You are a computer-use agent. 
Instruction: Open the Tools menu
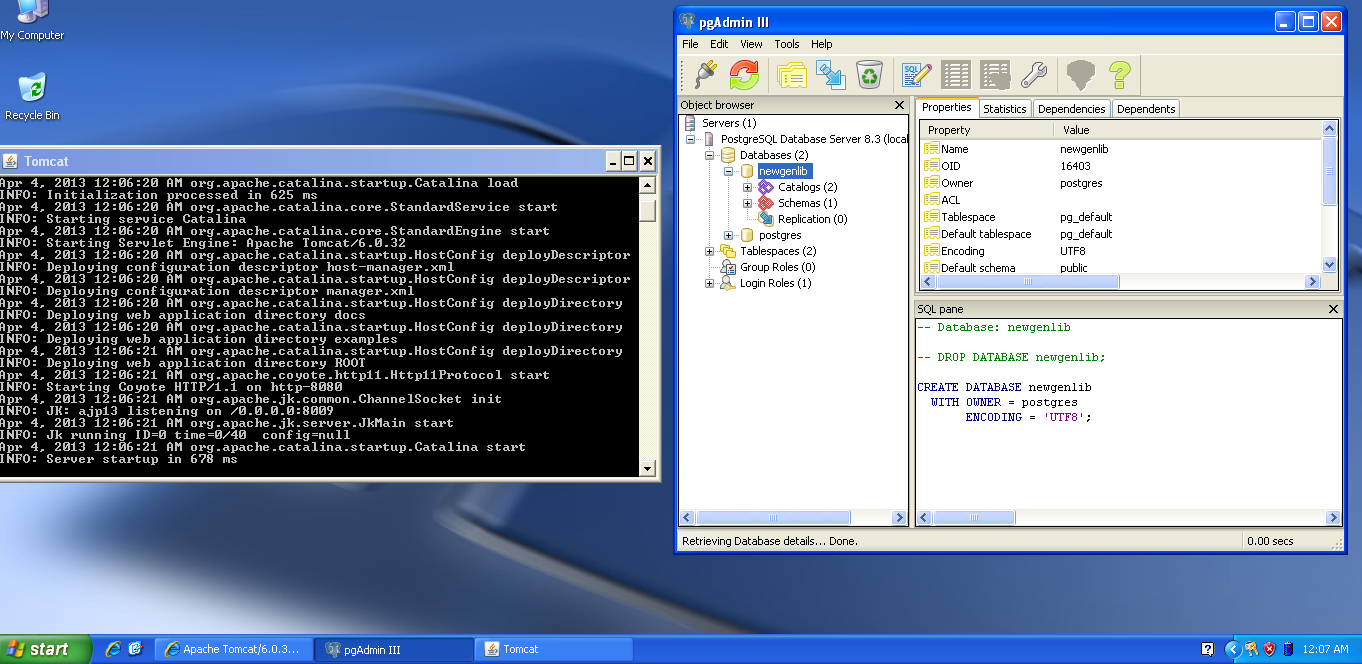(787, 44)
